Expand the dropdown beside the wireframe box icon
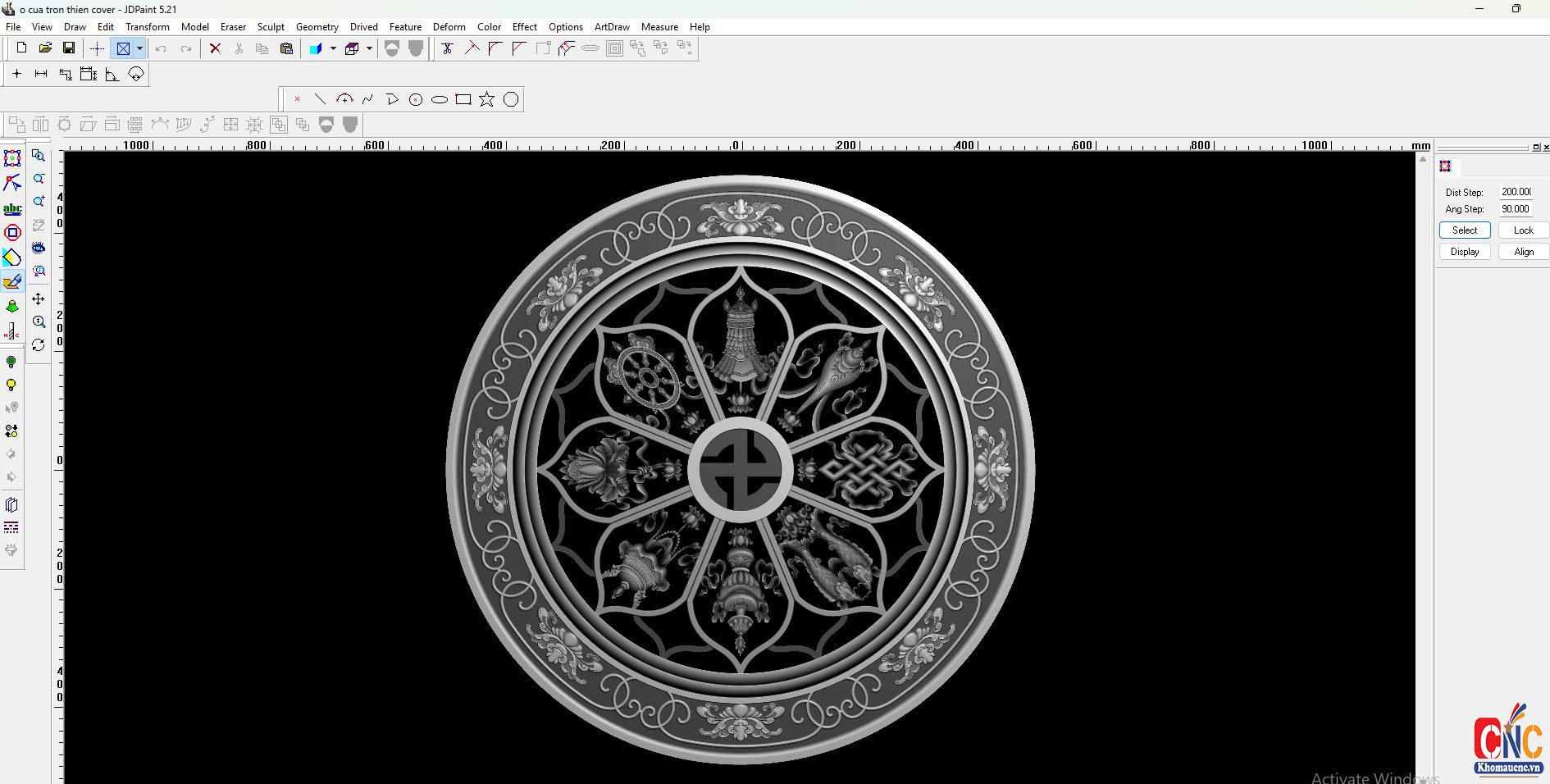1550x784 pixels. point(369,48)
